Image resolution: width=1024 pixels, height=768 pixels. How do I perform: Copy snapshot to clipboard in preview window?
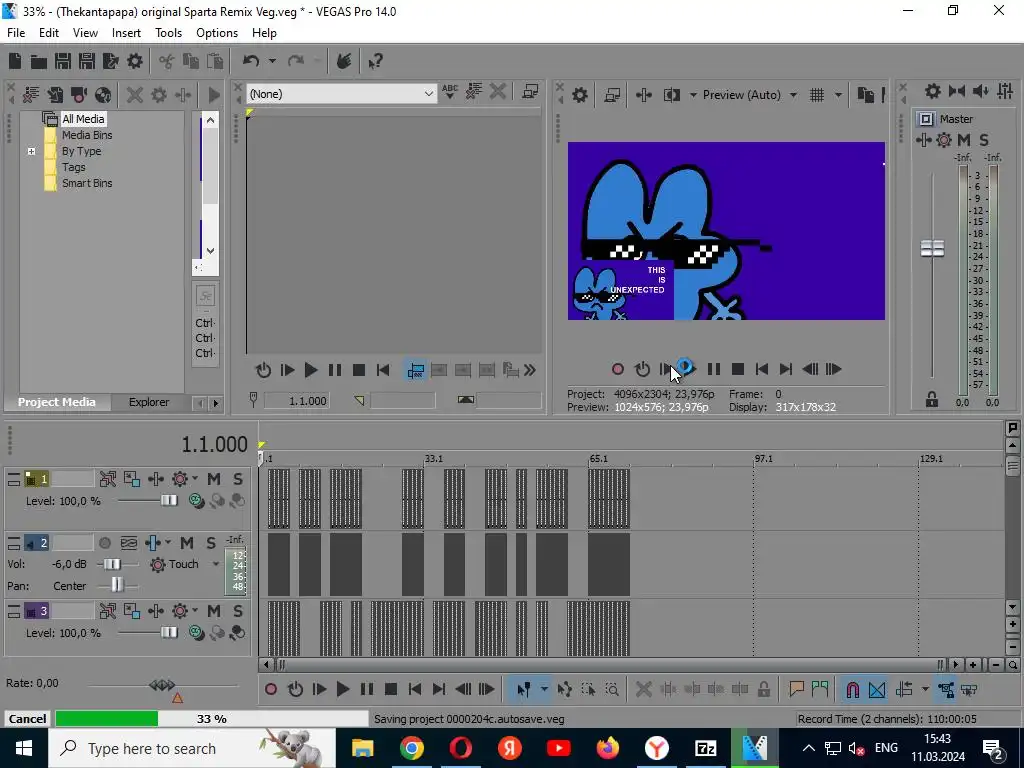coord(865,95)
